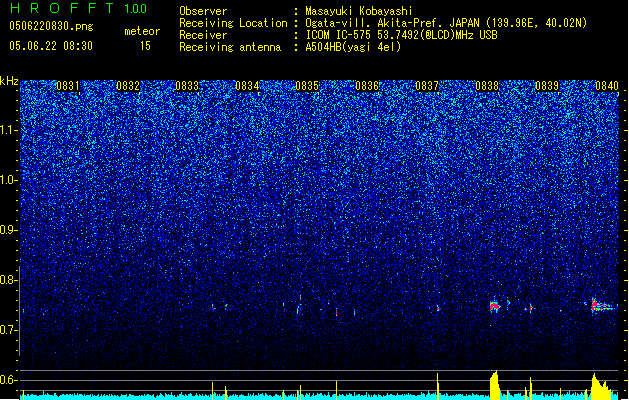
Task: Click the 0.8 frequency axis label
Action: (9, 280)
